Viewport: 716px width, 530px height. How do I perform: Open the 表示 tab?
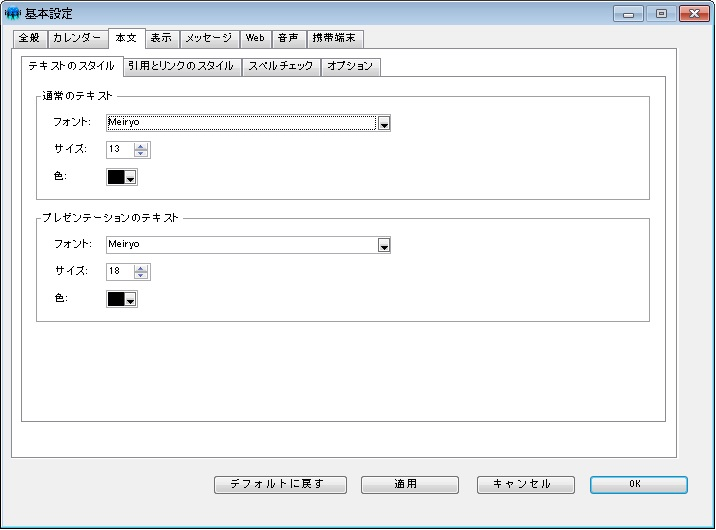[x=162, y=38]
